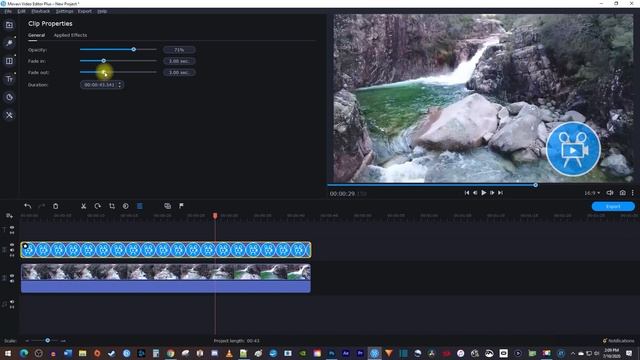
Task: Open the Titles panel in sidebar
Action: pyautogui.click(x=9, y=79)
